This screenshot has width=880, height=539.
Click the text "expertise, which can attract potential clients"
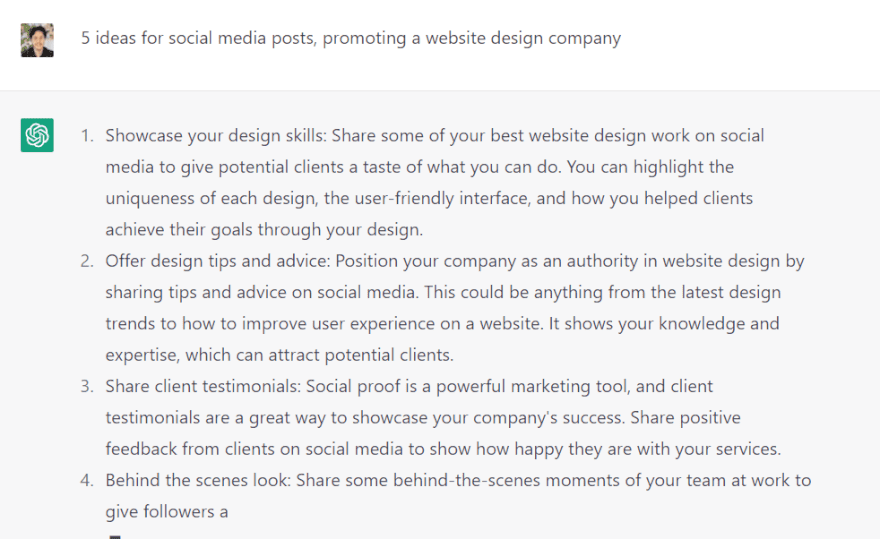click(279, 354)
